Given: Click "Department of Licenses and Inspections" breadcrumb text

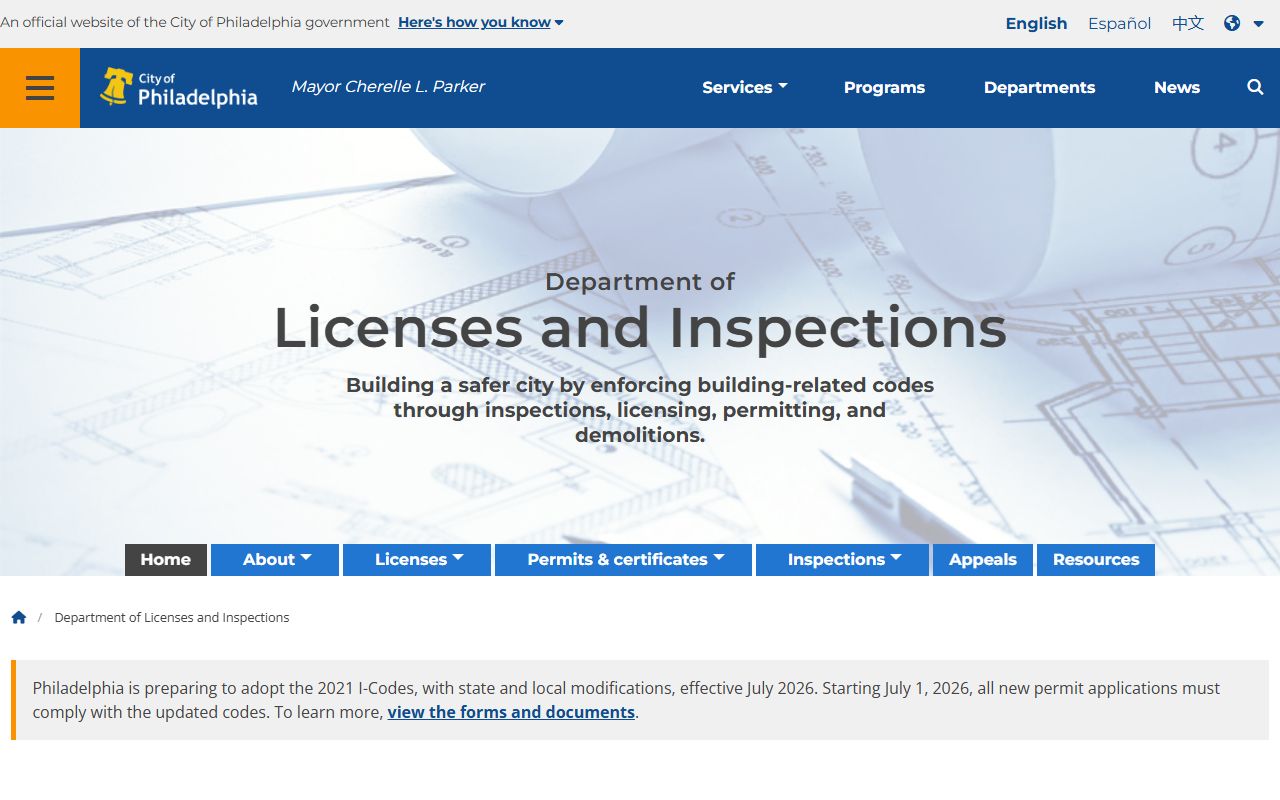Looking at the screenshot, I should [172, 617].
